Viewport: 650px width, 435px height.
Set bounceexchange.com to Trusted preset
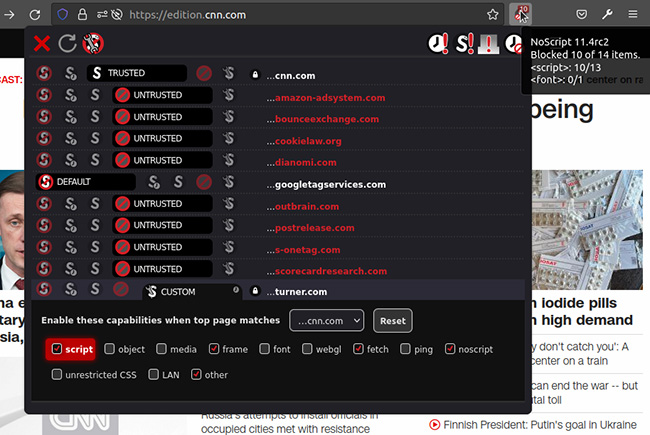click(x=95, y=117)
